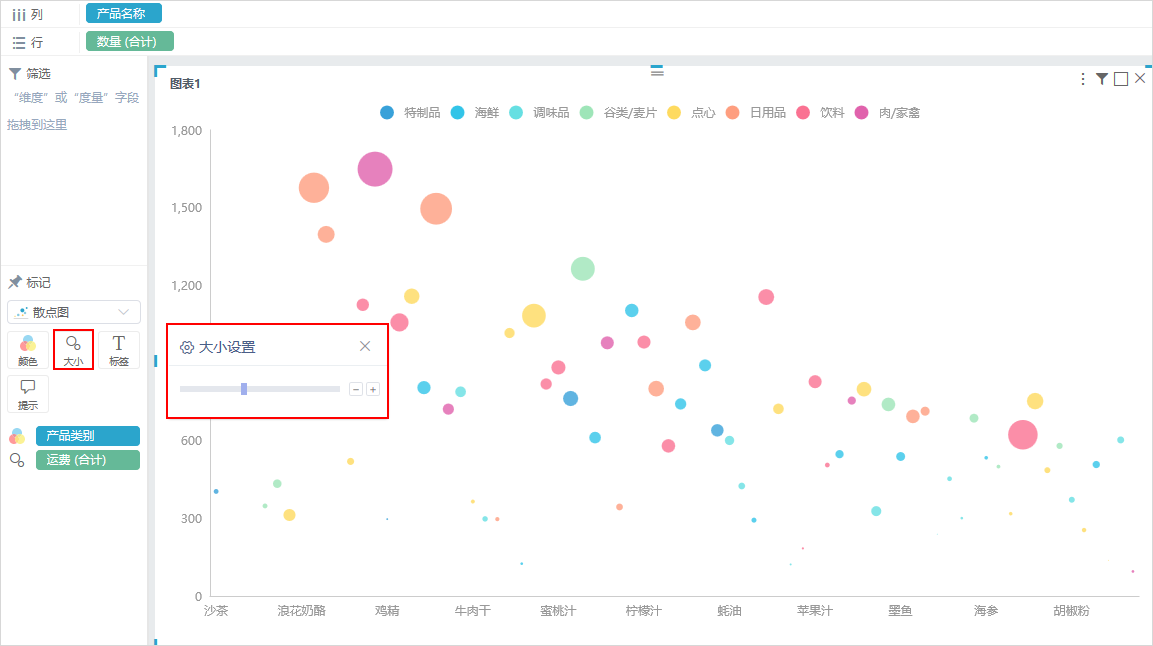
Task: Click the x-axis label 鸡精
Action: coord(387,611)
